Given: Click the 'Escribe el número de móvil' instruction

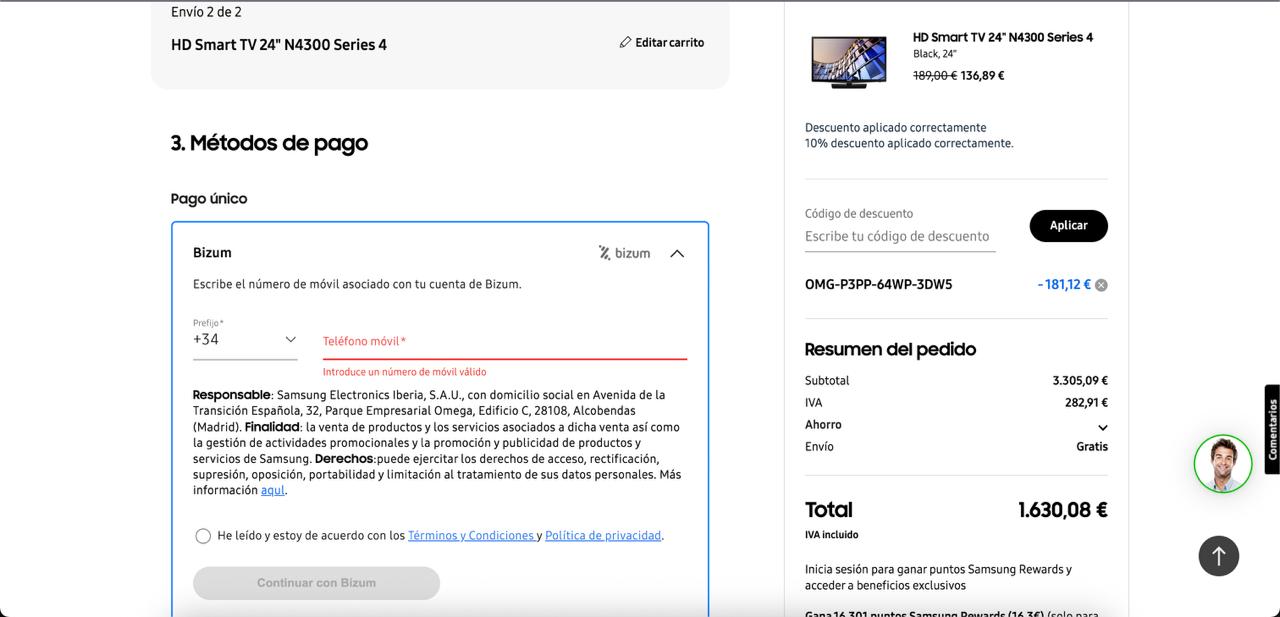Looking at the screenshot, I should 357,285.
